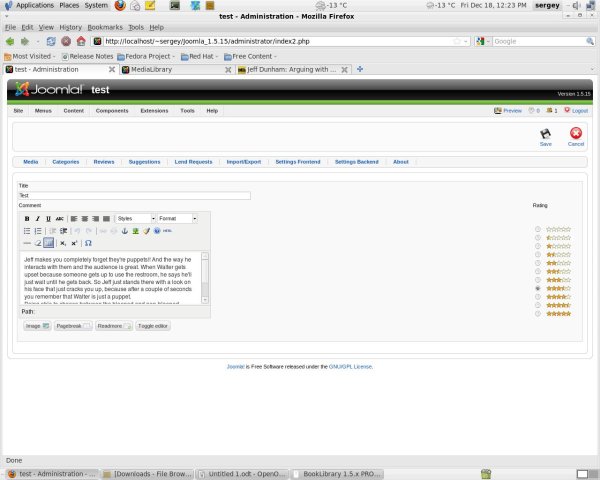This screenshot has height=480, width=600.
Task: Click the Title input field
Action: (134, 196)
